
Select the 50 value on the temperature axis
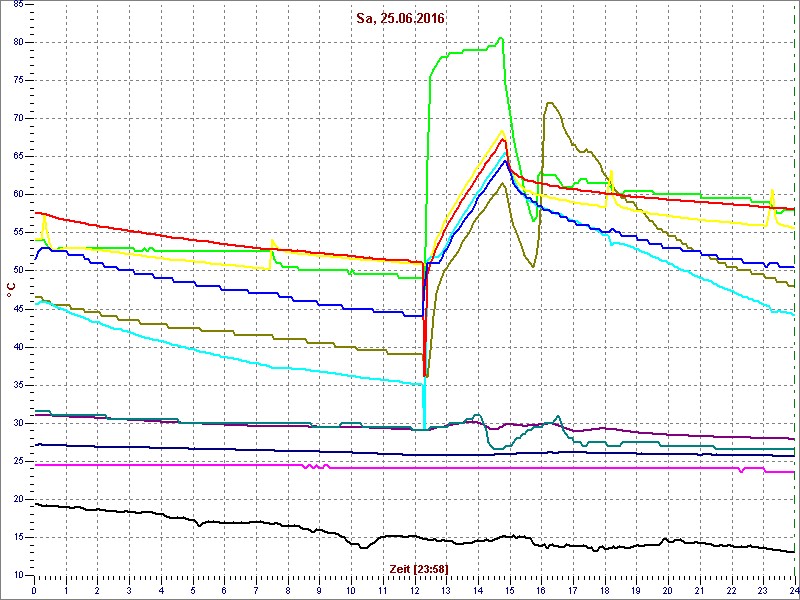coord(17,271)
